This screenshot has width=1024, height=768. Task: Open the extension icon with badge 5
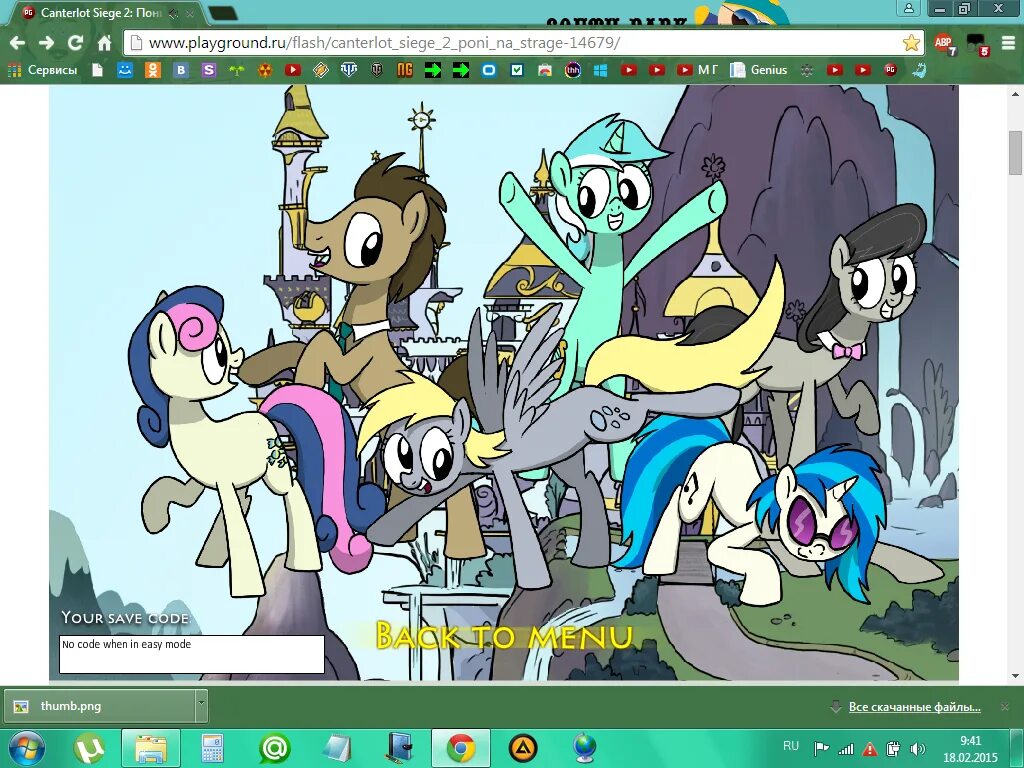click(x=977, y=44)
